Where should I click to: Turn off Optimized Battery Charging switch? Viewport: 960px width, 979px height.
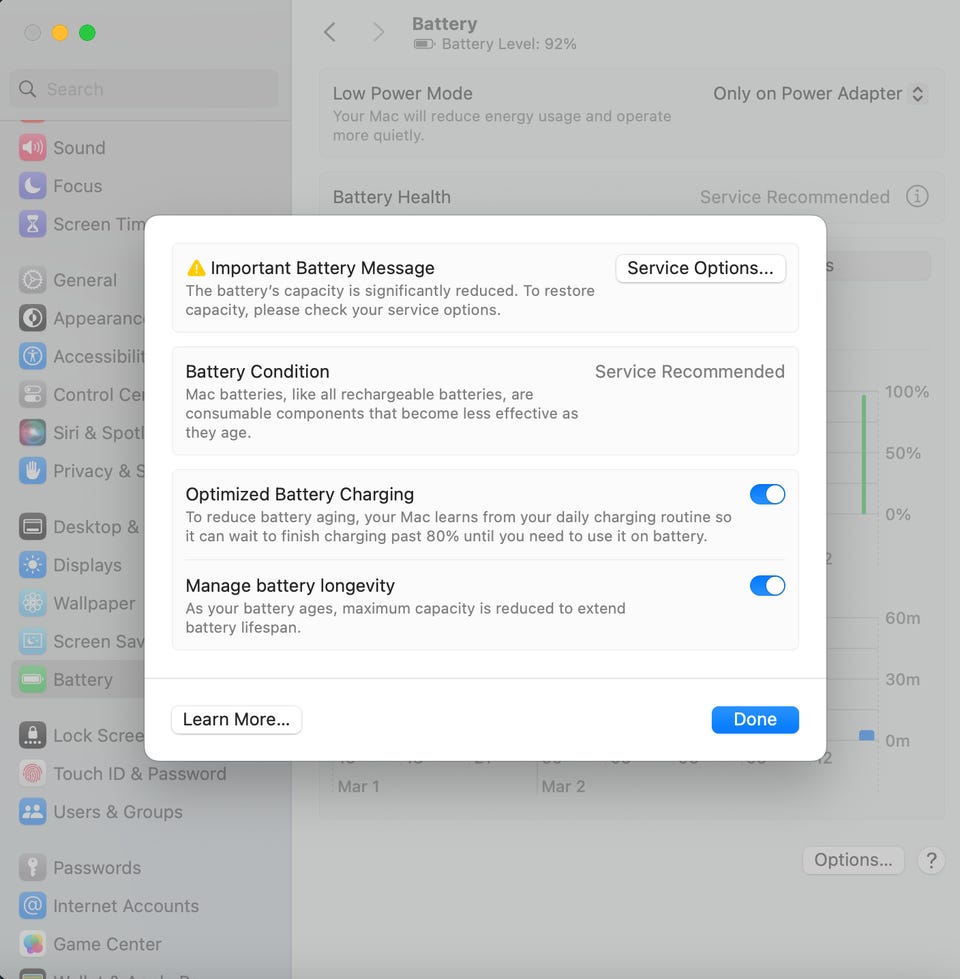(767, 494)
